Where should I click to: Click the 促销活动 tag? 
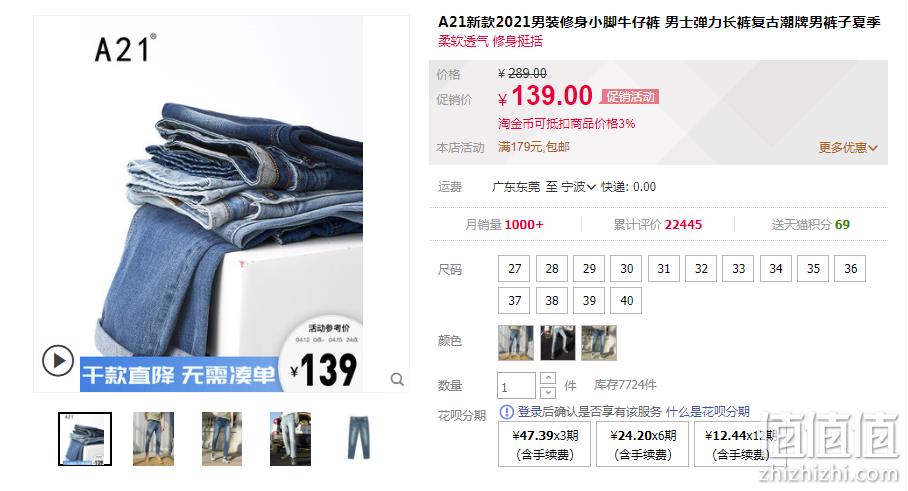pos(630,97)
